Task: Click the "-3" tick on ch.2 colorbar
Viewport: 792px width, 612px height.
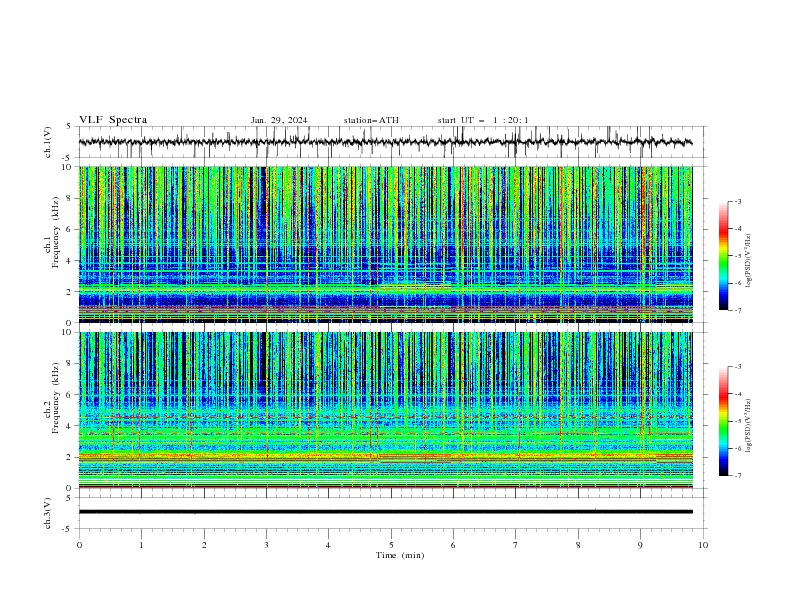Action: tap(738, 367)
